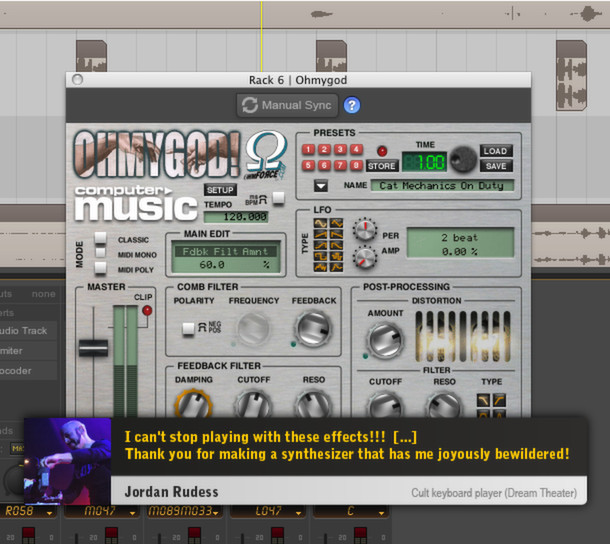The image size is (610, 544).
Task: Choose the bottom-right smooth random LFO type
Action: pos(337,267)
